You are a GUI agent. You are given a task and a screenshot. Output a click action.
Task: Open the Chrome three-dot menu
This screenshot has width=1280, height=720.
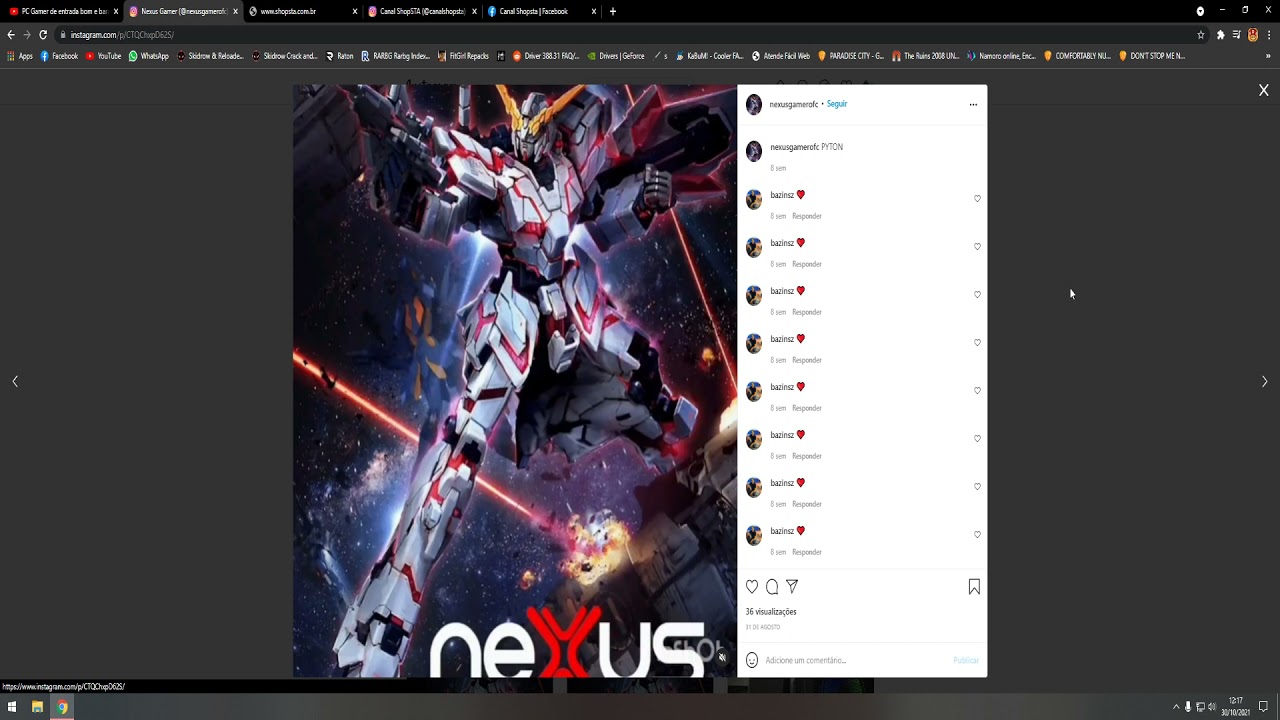(1268, 35)
